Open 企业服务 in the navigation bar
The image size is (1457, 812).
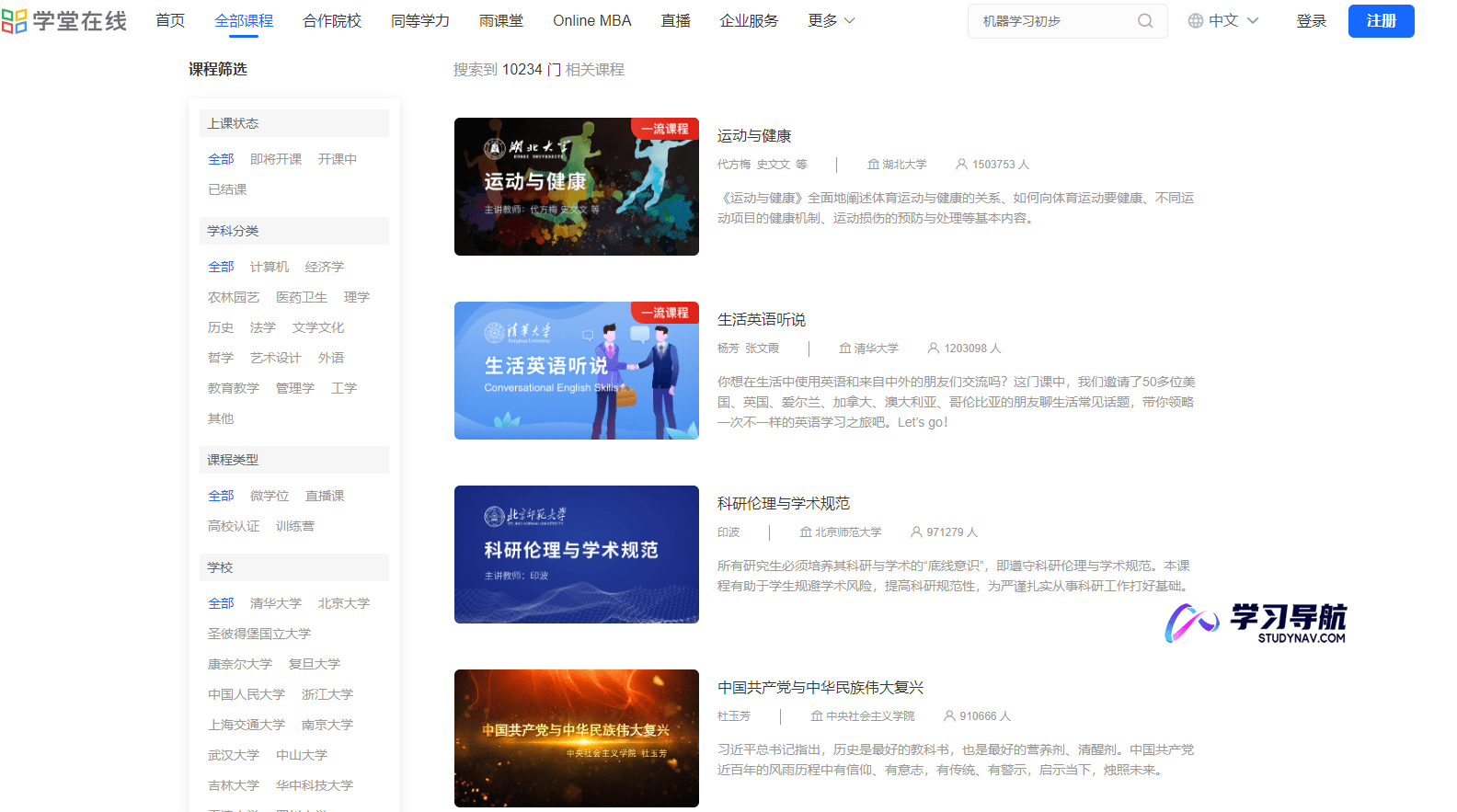tap(749, 21)
